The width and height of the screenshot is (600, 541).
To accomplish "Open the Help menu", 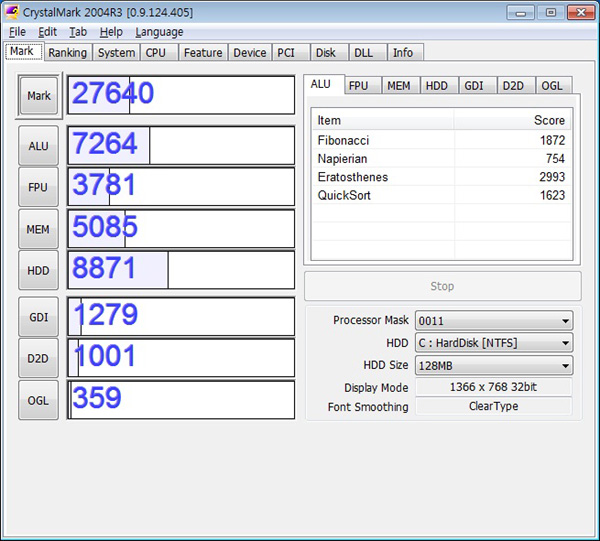I will click(111, 32).
